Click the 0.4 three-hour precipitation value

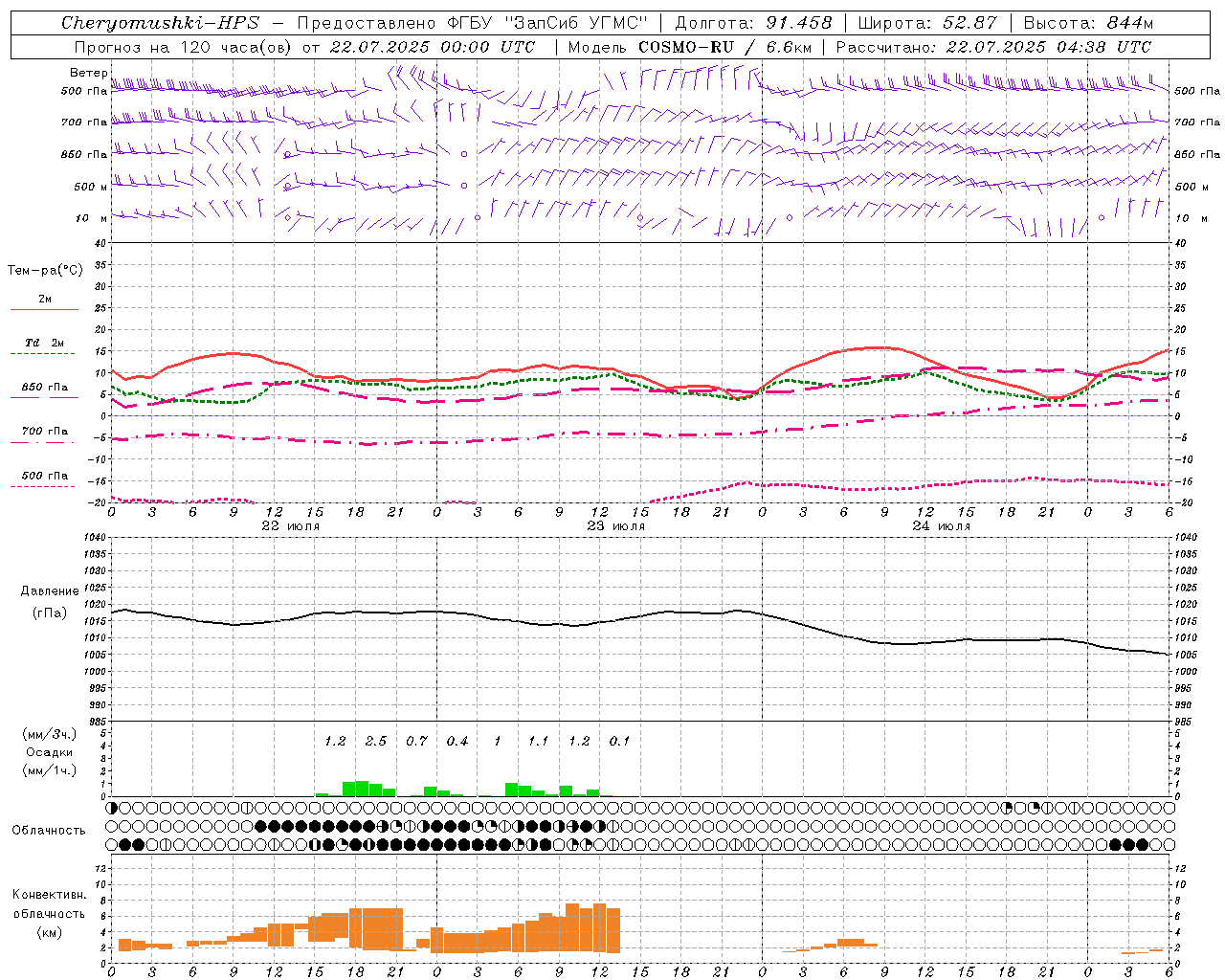(x=457, y=741)
